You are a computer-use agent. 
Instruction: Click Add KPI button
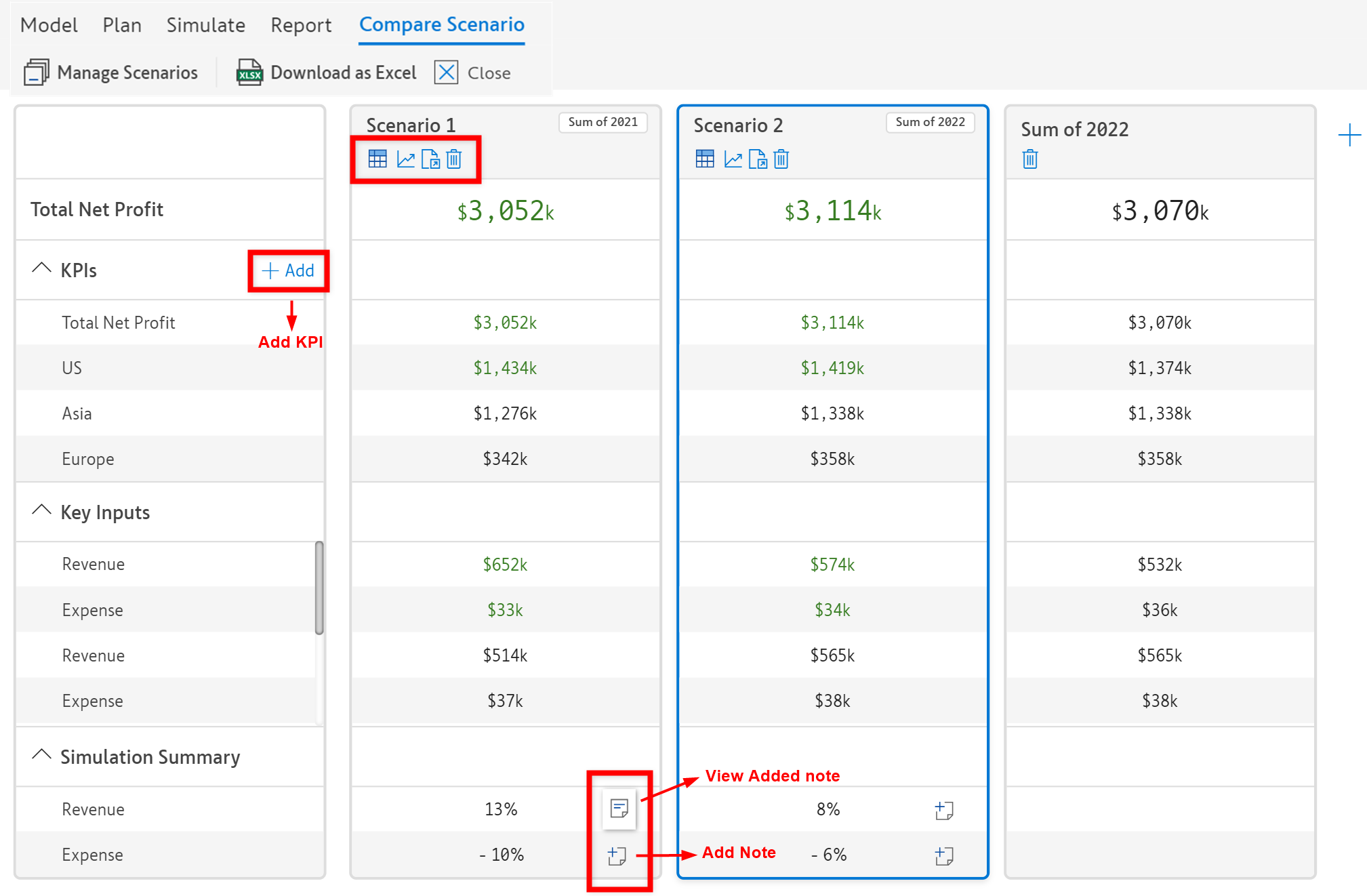(x=289, y=270)
